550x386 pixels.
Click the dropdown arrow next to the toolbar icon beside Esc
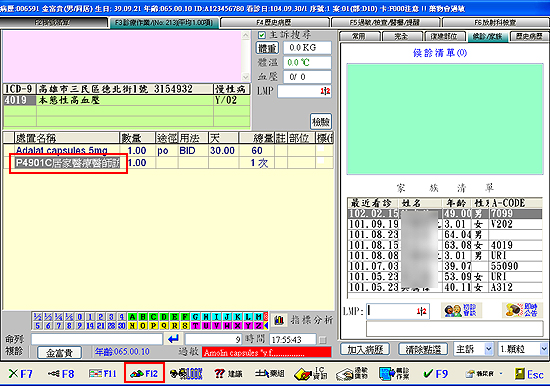[501, 374]
